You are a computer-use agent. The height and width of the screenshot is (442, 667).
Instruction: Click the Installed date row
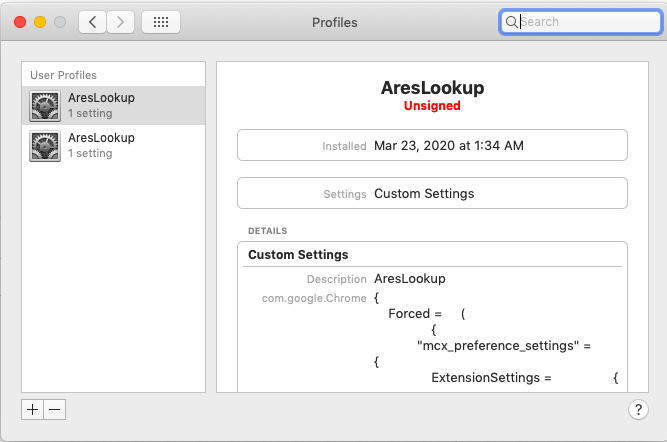coord(432,145)
